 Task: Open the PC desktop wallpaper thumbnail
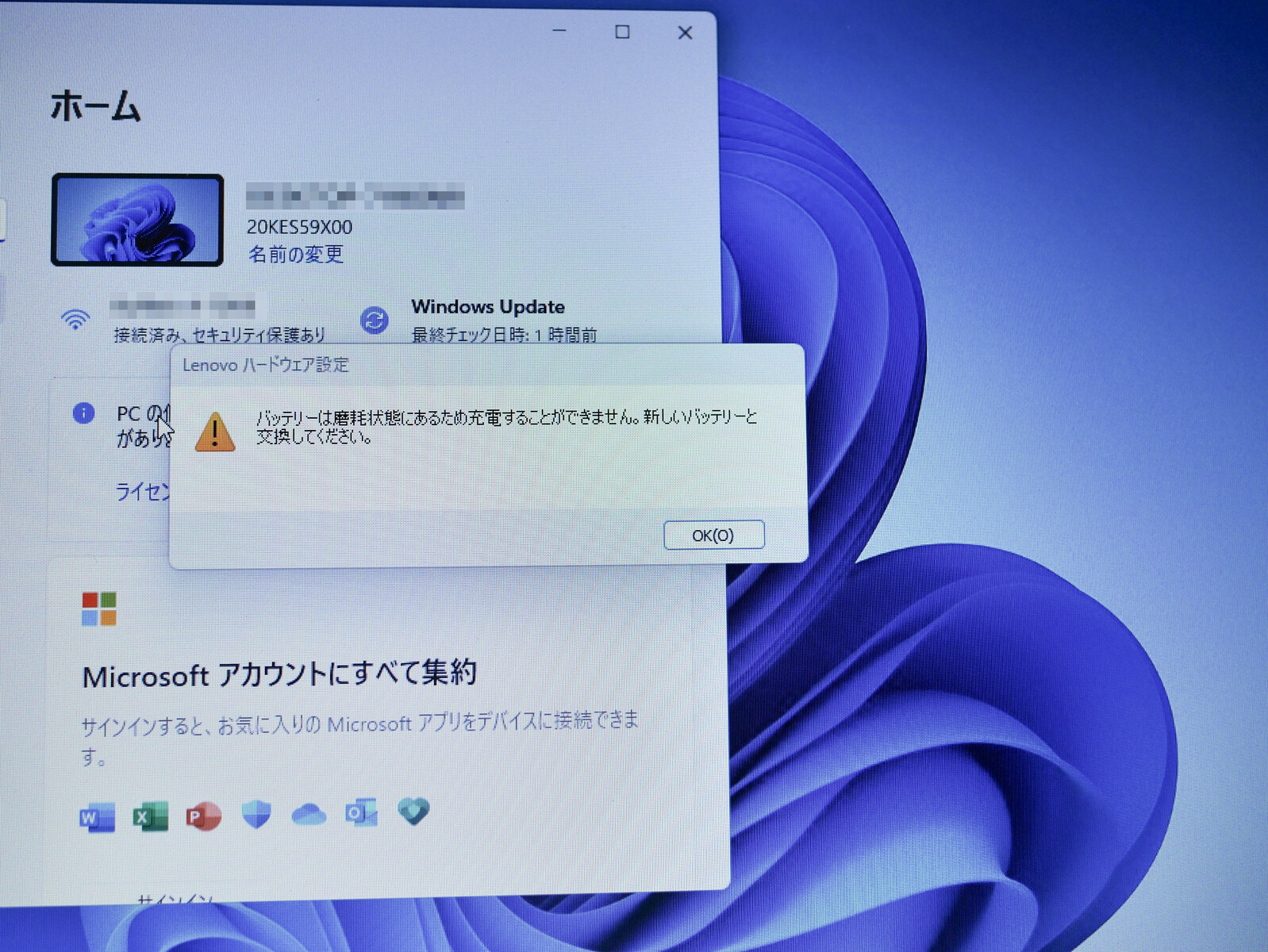[137, 220]
